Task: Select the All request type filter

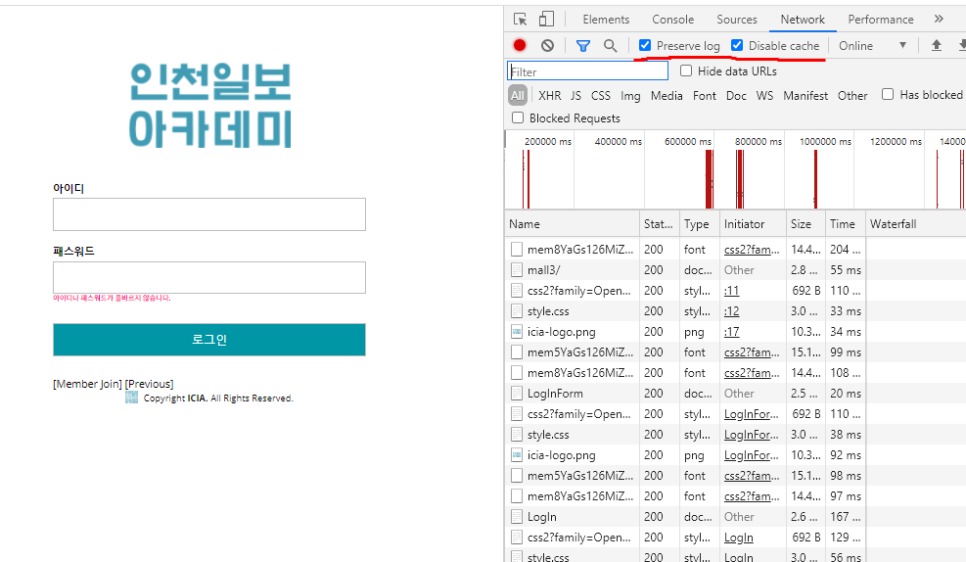Action: pyautogui.click(x=518, y=96)
